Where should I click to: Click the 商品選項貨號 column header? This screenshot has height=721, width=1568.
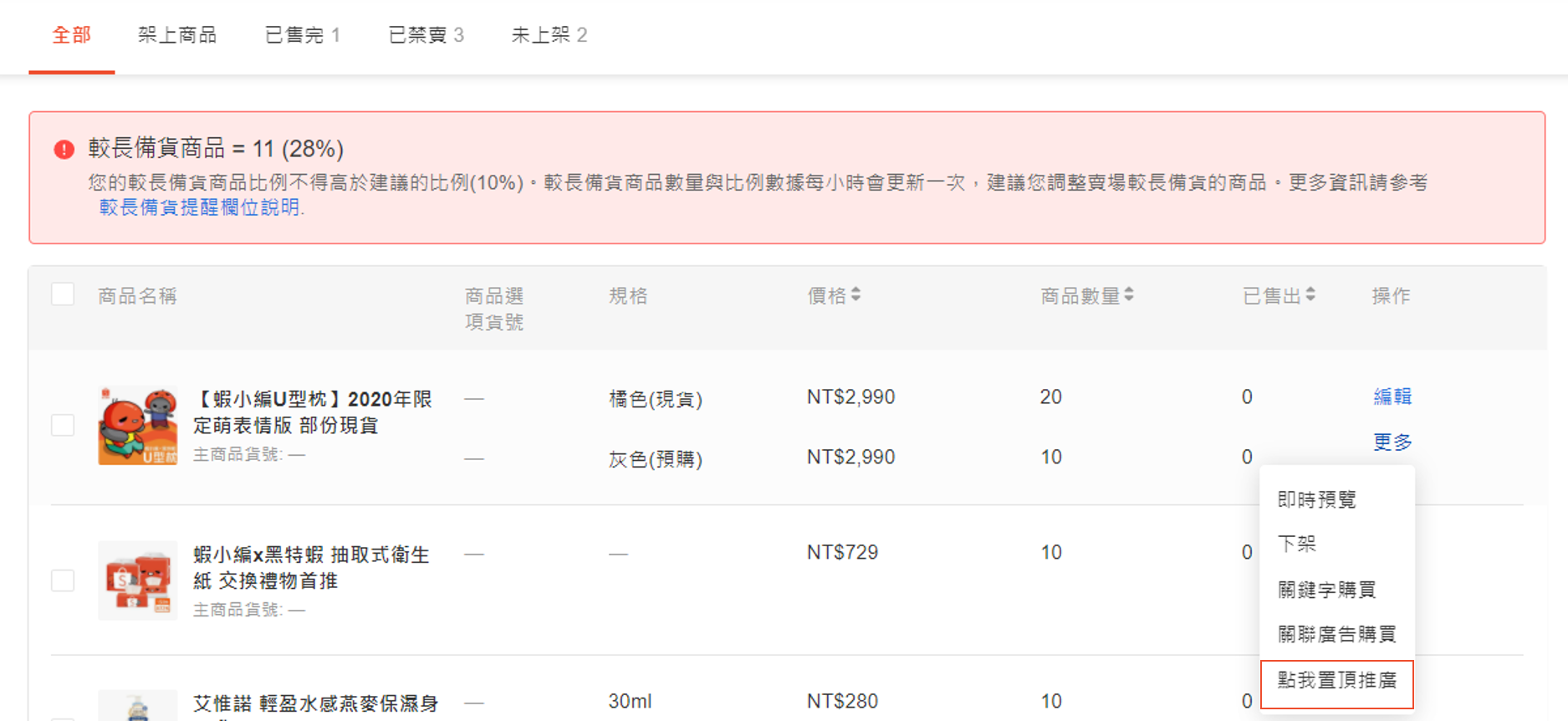(x=494, y=309)
